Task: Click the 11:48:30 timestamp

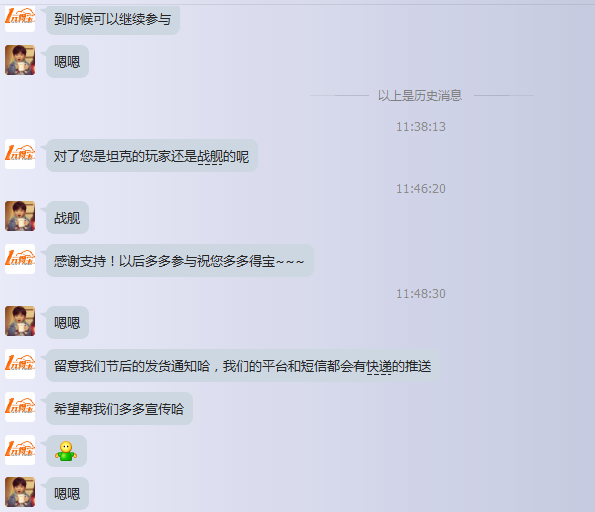Action: point(420,293)
